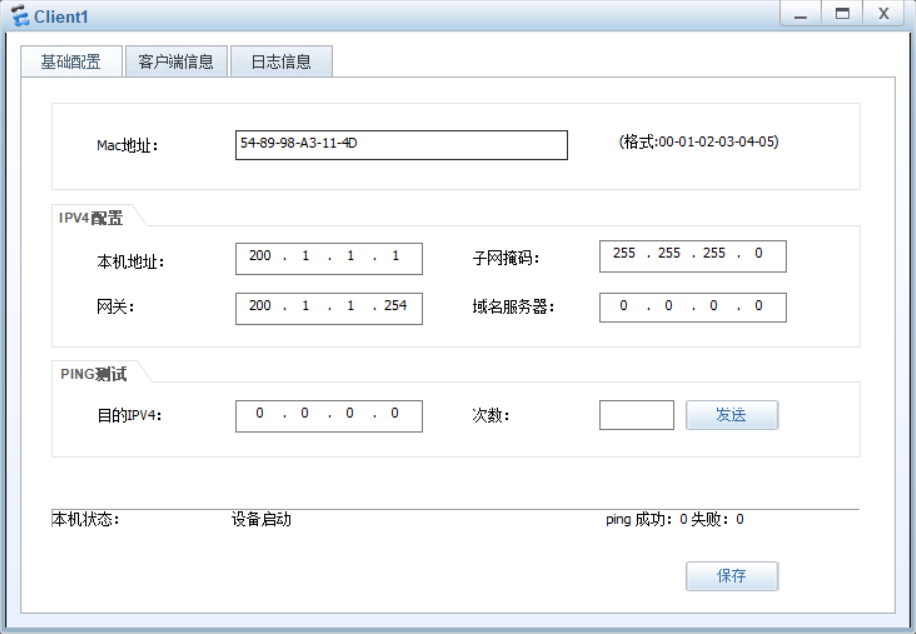Click the 200 octet in 本机地址 field
916x634 pixels.
(260, 255)
